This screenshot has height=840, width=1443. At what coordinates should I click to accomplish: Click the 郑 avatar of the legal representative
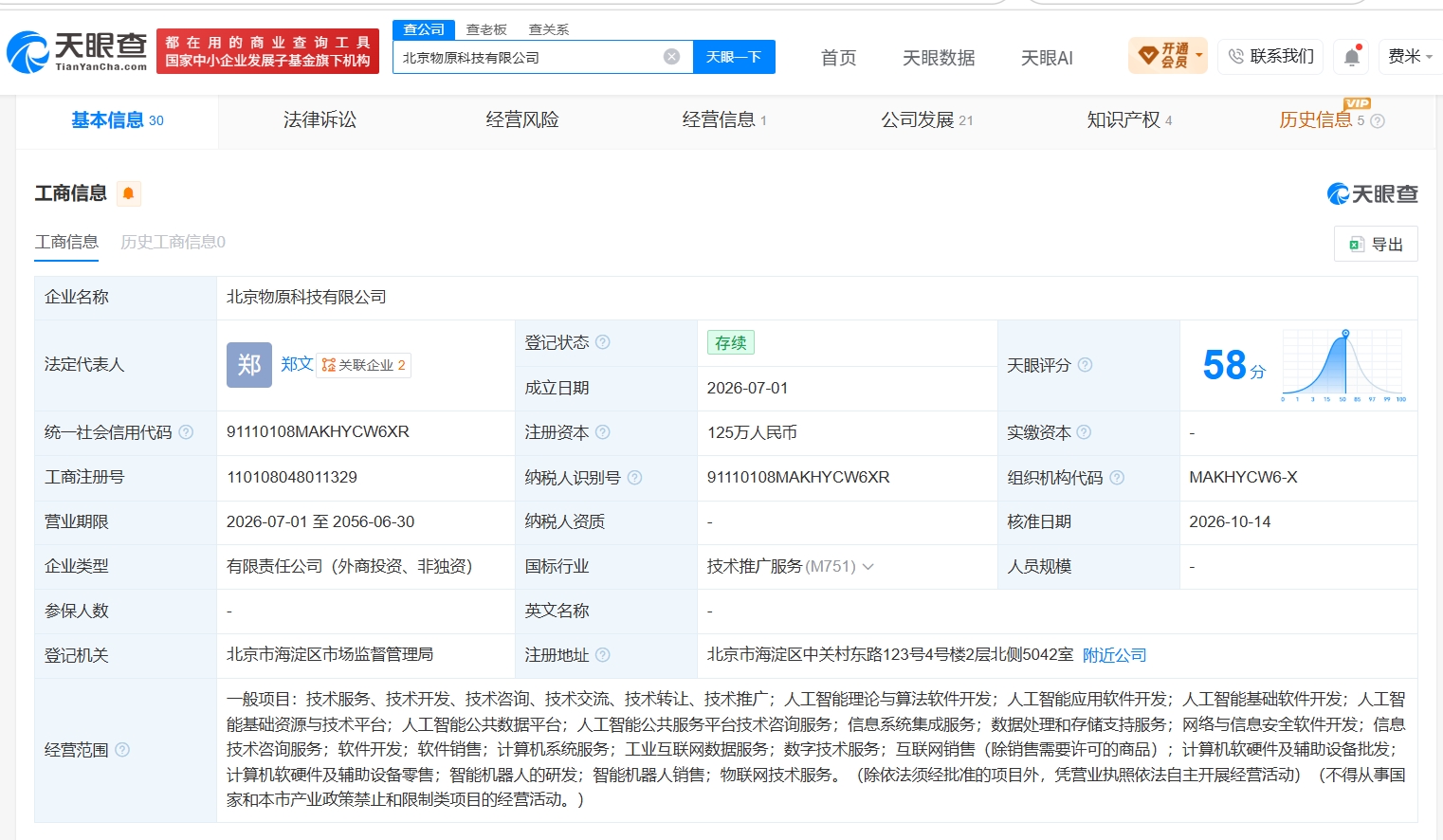pyautogui.click(x=249, y=365)
